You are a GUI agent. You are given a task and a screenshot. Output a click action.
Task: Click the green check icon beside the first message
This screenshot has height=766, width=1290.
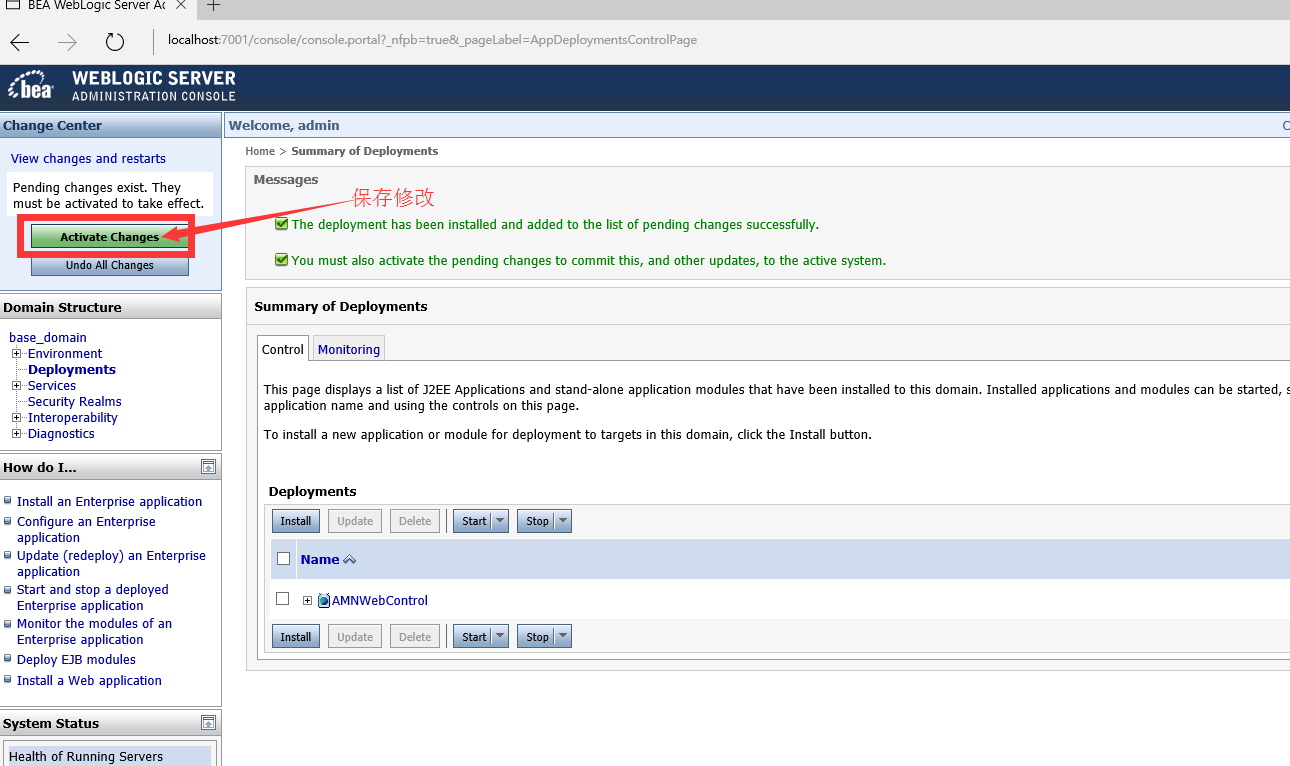point(281,224)
